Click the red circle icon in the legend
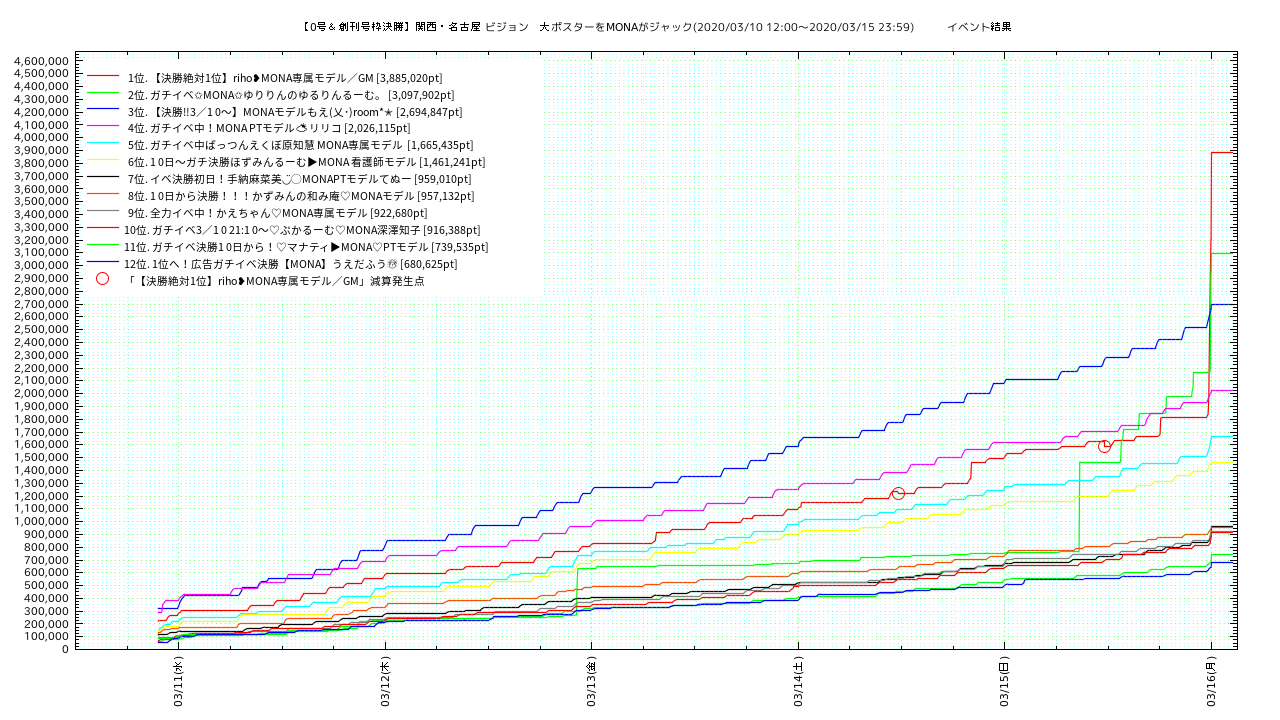Screen dimensions: 1280x720 point(102,279)
